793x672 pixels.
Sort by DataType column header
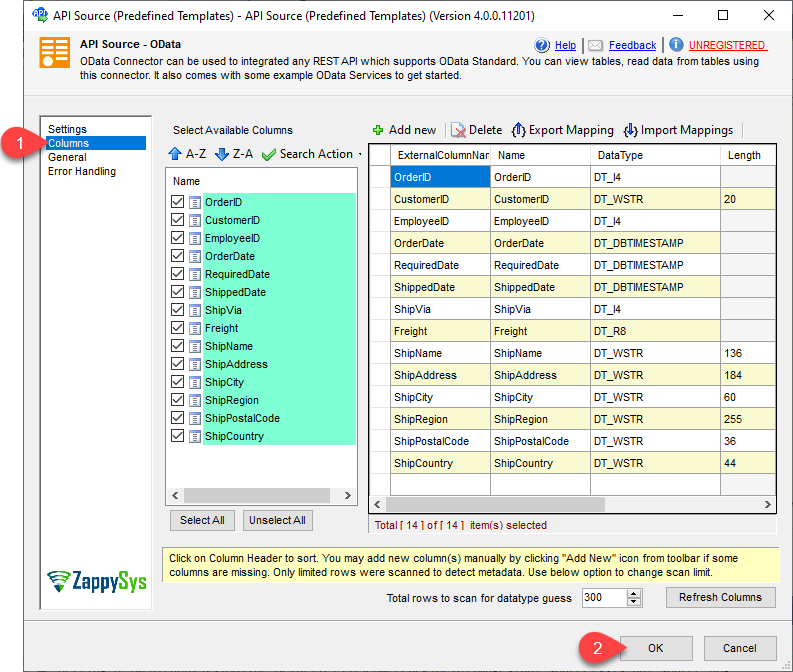click(x=655, y=155)
